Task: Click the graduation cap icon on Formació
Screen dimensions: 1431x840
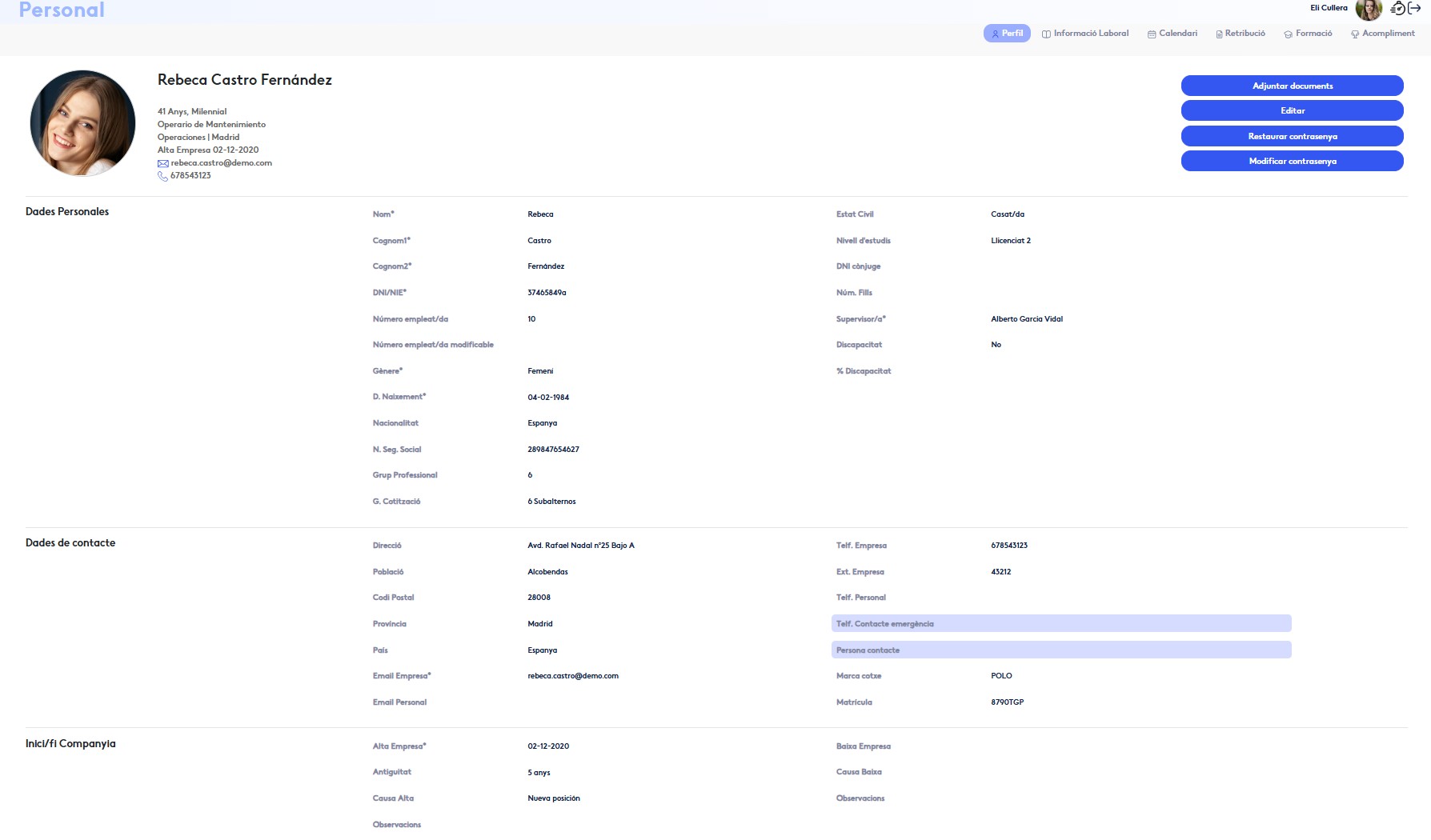Action: coord(1288,34)
